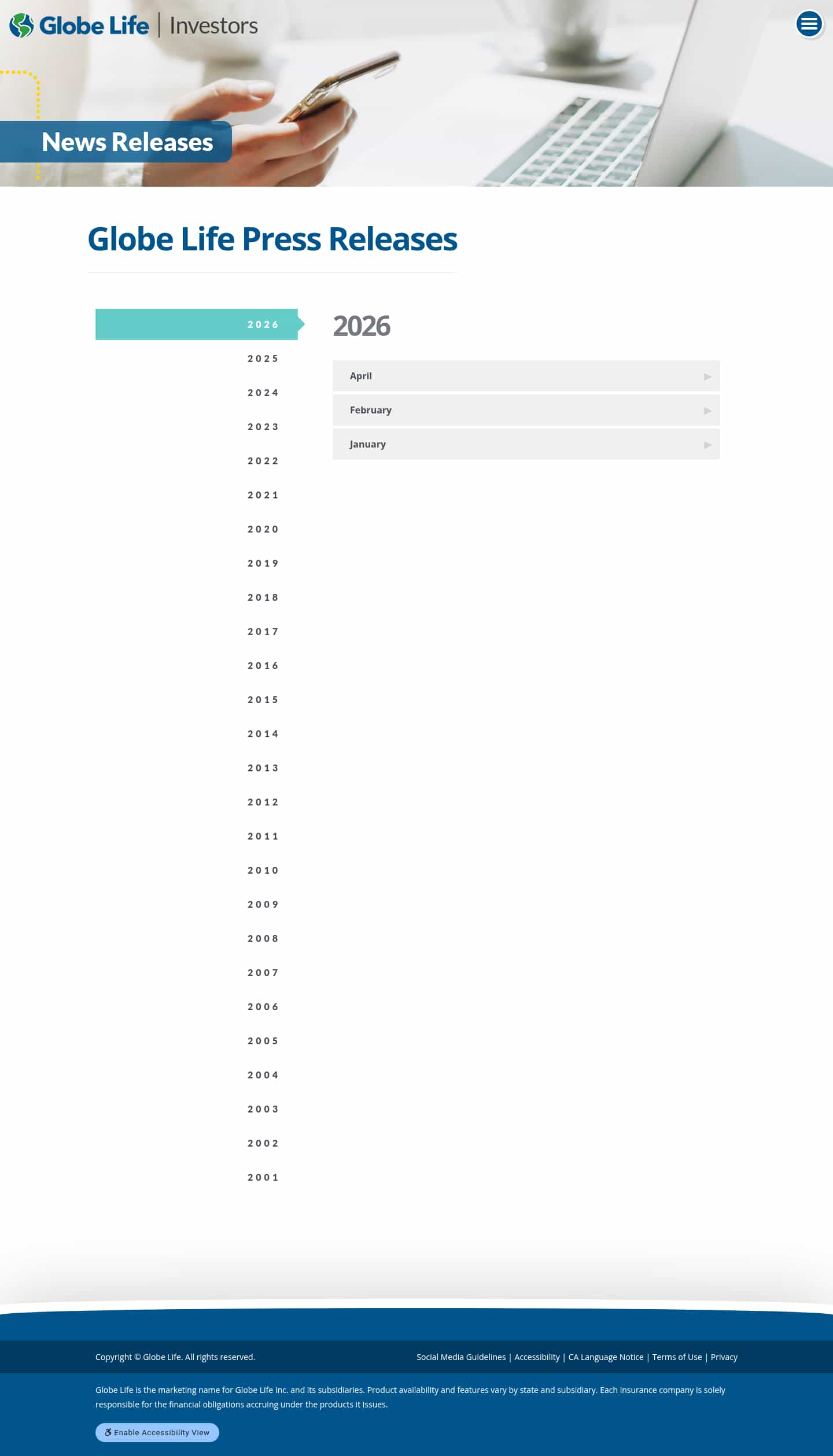This screenshot has height=1456, width=833.
Task: Open the hamburger menu icon
Action: point(809,24)
